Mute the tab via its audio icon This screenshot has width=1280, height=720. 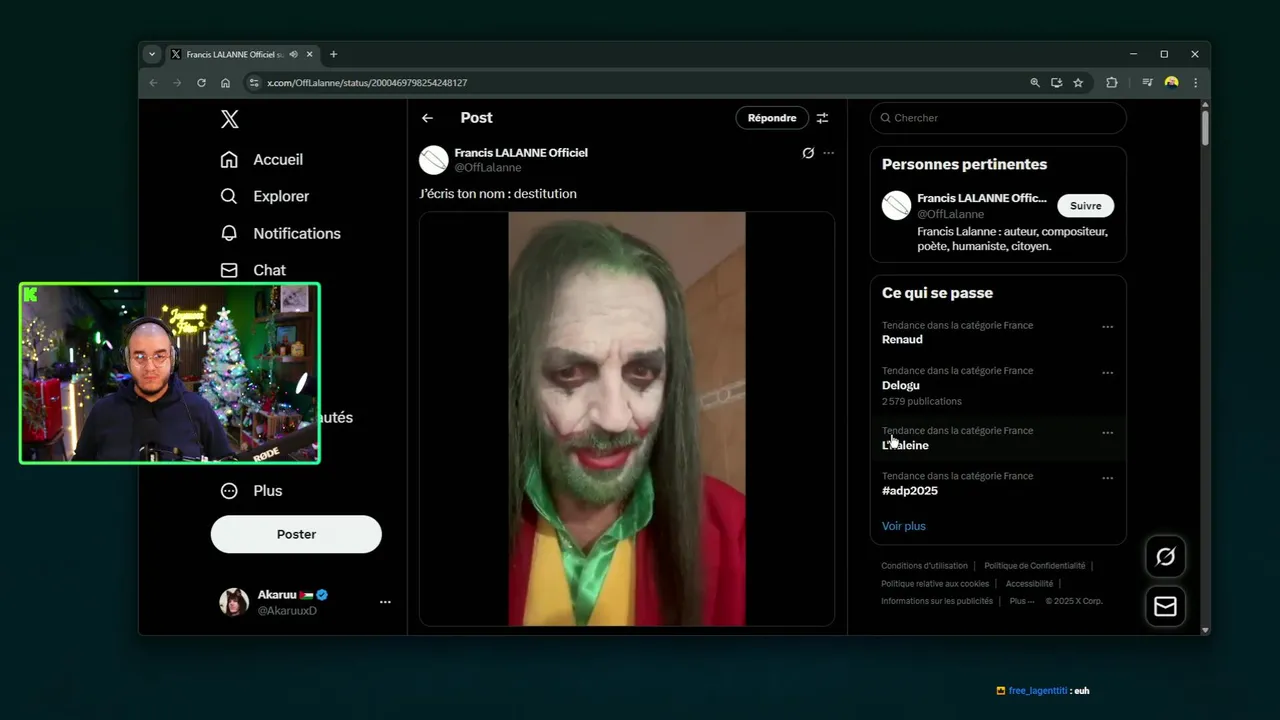[294, 54]
